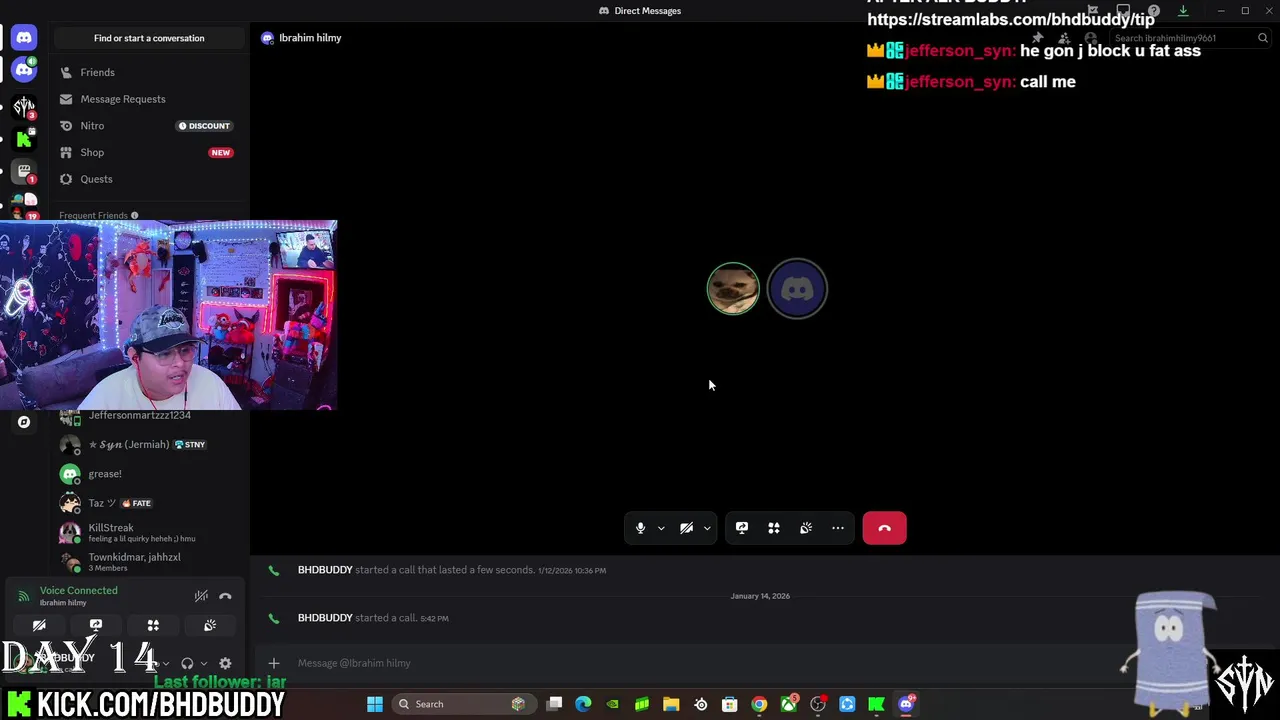The image size is (1280, 720).
Task: Click BHDBUDDY in the 5:42 PM call entry
Action: point(325,618)
